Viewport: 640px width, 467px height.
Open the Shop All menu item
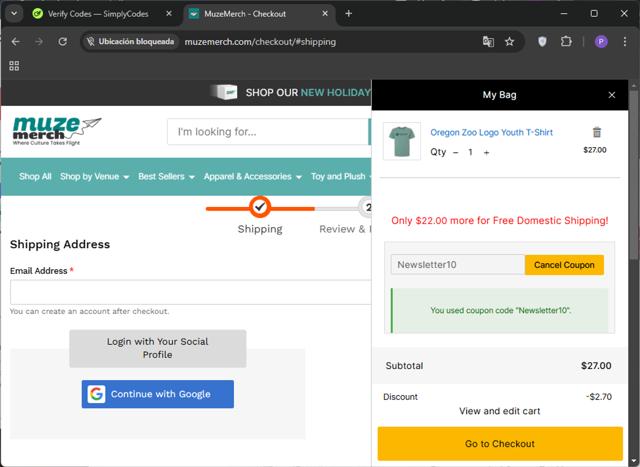35,176
